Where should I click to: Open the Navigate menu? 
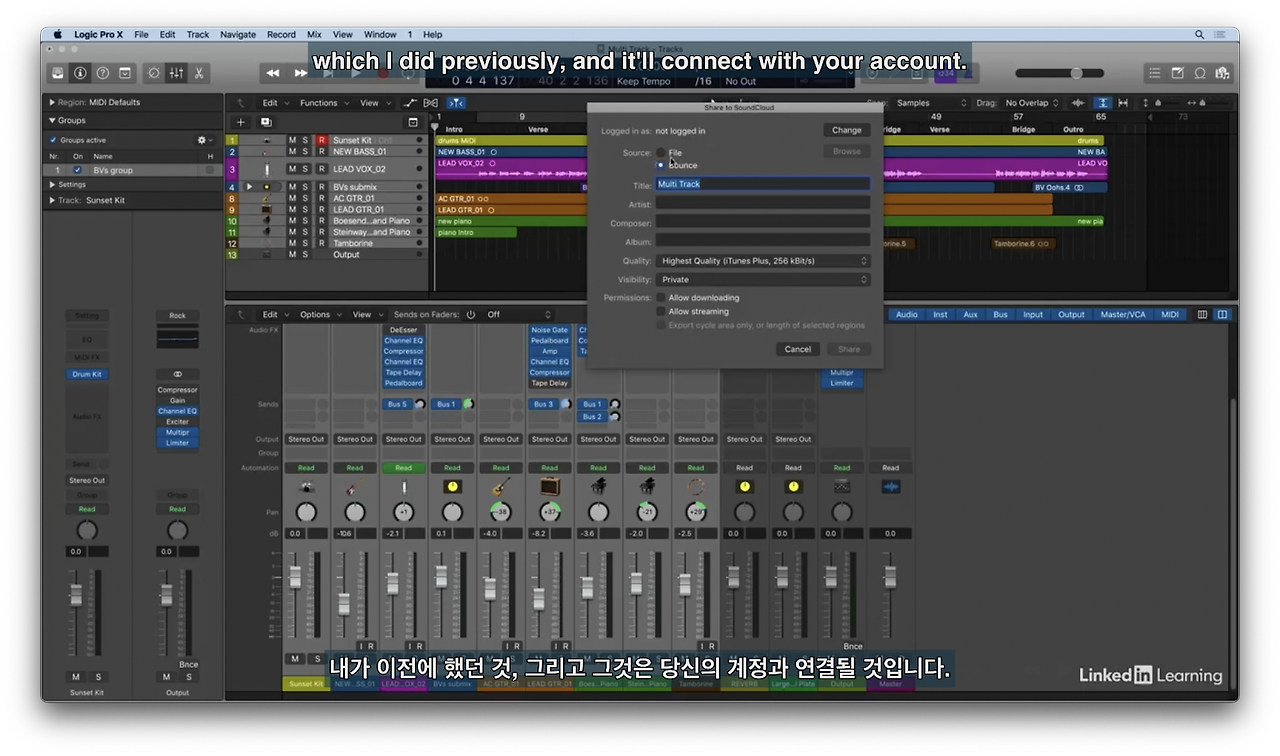coord(238,35)
